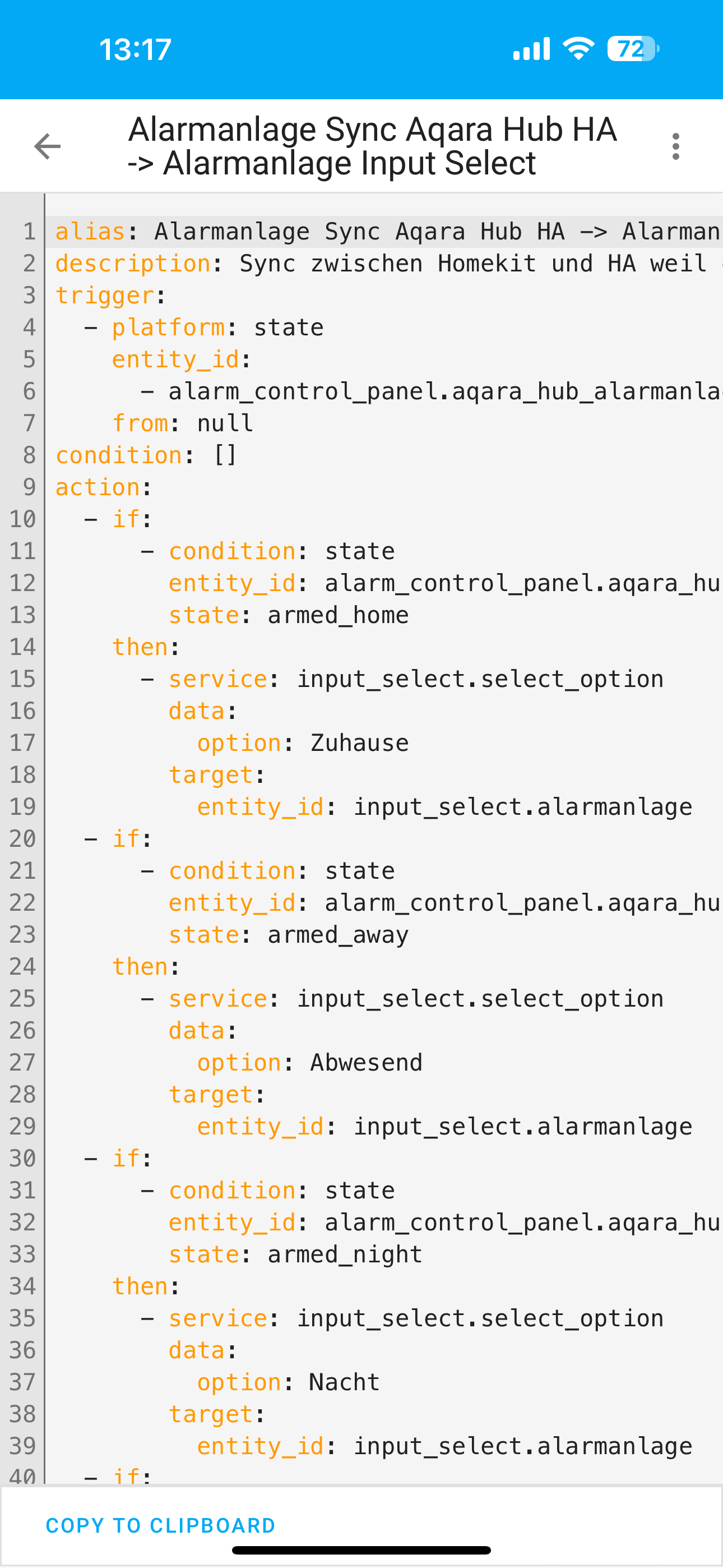Screen dimensions: 723x1568
Task: Select state: armed_home on line 13
Action: pyautogui.click(x=289, y=615)
